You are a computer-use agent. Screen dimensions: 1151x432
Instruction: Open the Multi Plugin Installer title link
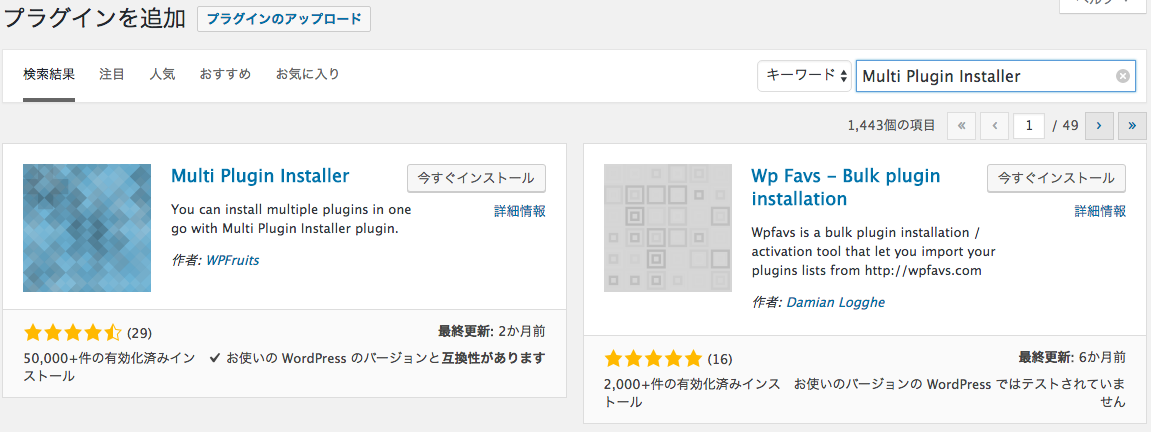click(260, 176)
